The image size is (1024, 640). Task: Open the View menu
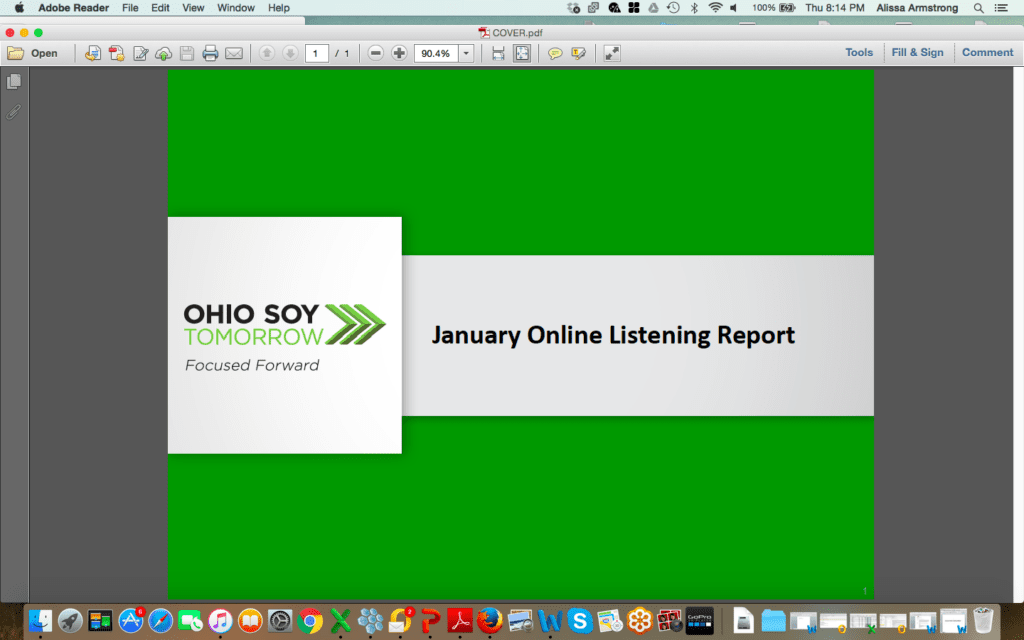tap(193, 8)
